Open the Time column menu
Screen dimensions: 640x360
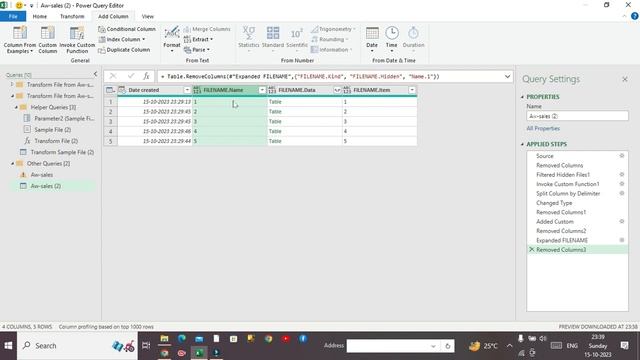(x=391, y=39)
